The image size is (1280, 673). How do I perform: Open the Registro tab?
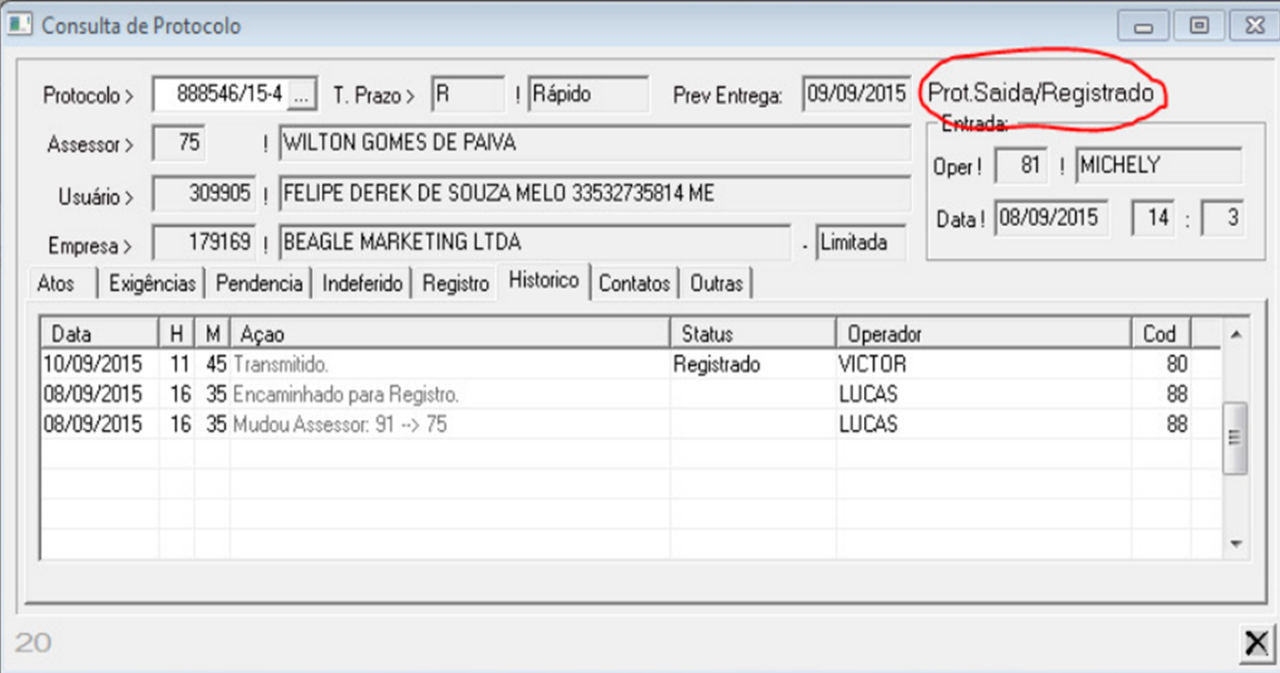click(456, 284)
